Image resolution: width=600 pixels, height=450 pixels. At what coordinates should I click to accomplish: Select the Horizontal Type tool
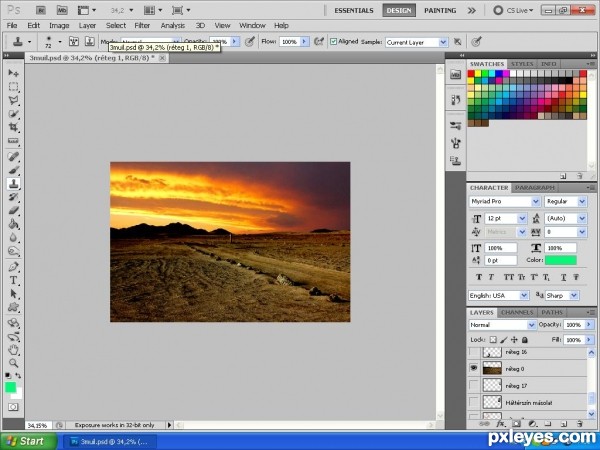[x=13, y=280]
